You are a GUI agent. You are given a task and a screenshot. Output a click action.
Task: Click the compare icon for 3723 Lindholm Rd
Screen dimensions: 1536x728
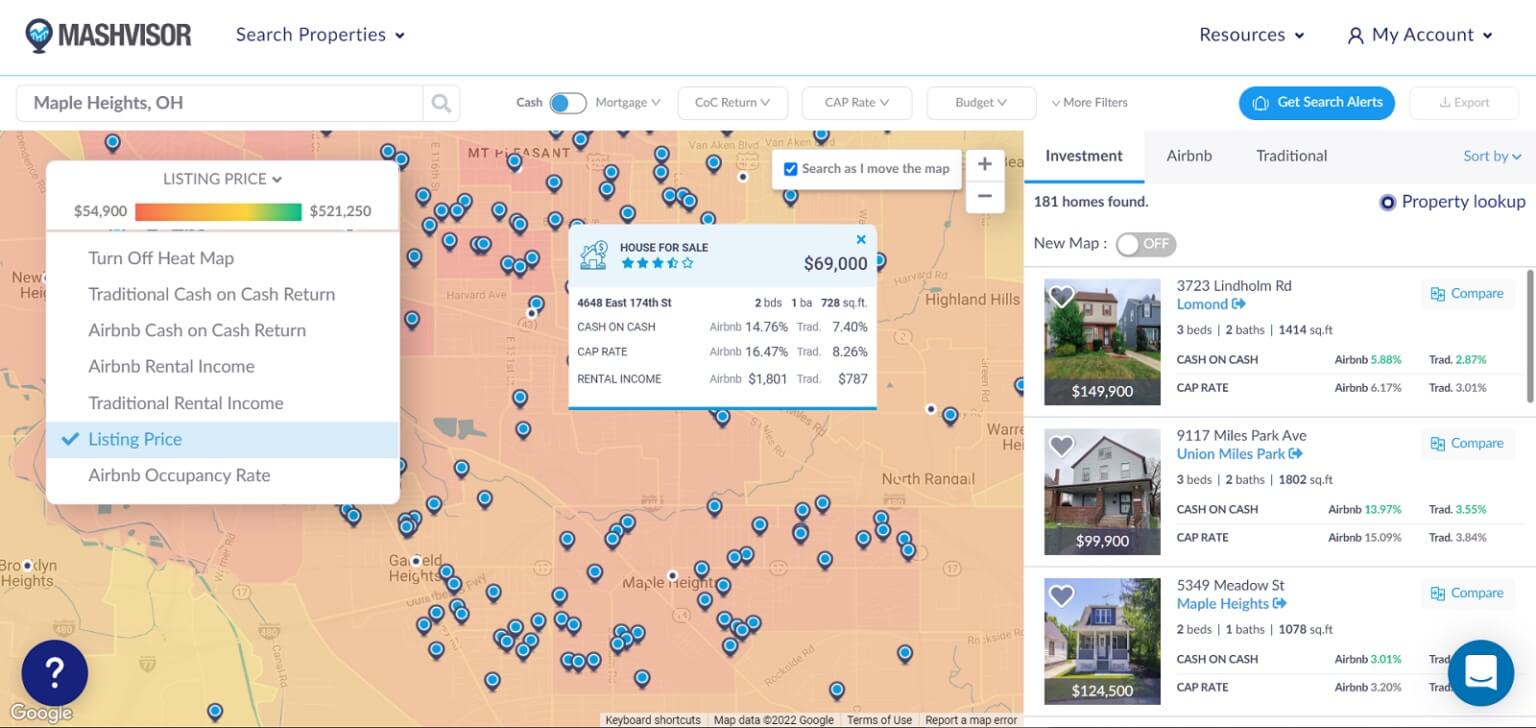tap(1438, 294)
